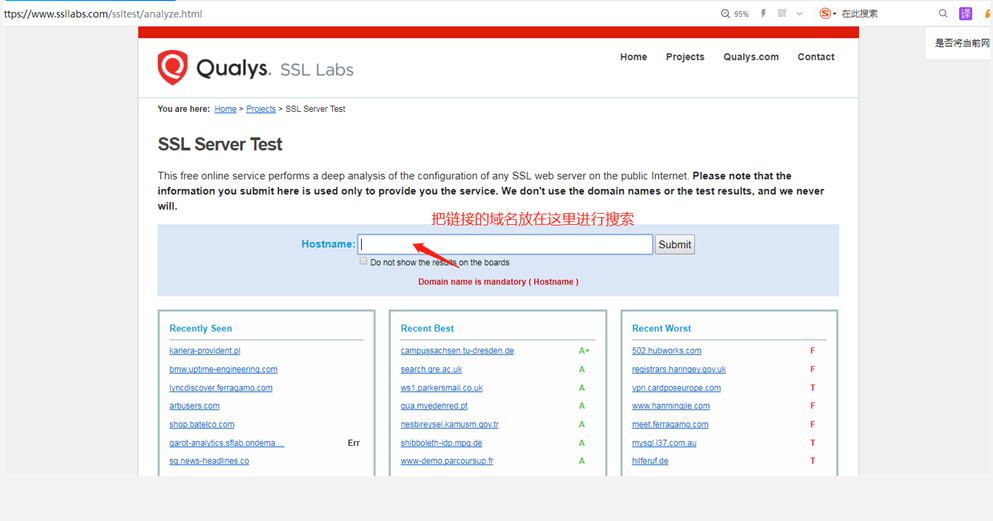Open garot-analytics.sflab.ondema link

tap(227, 443)
